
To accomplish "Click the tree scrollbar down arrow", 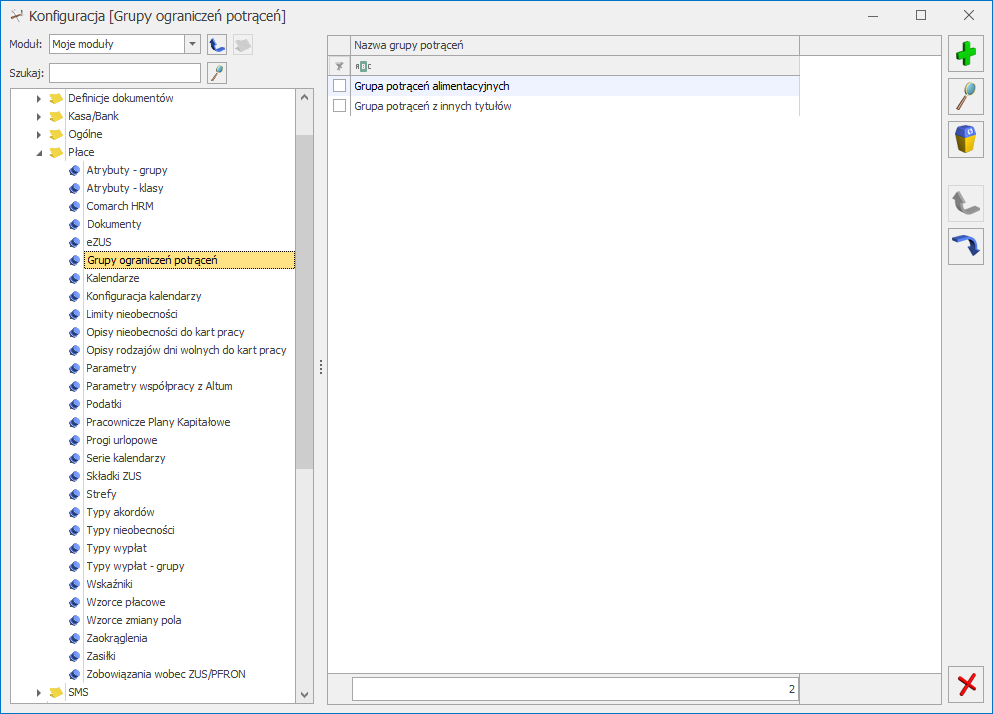I will (x=305, y=694).
